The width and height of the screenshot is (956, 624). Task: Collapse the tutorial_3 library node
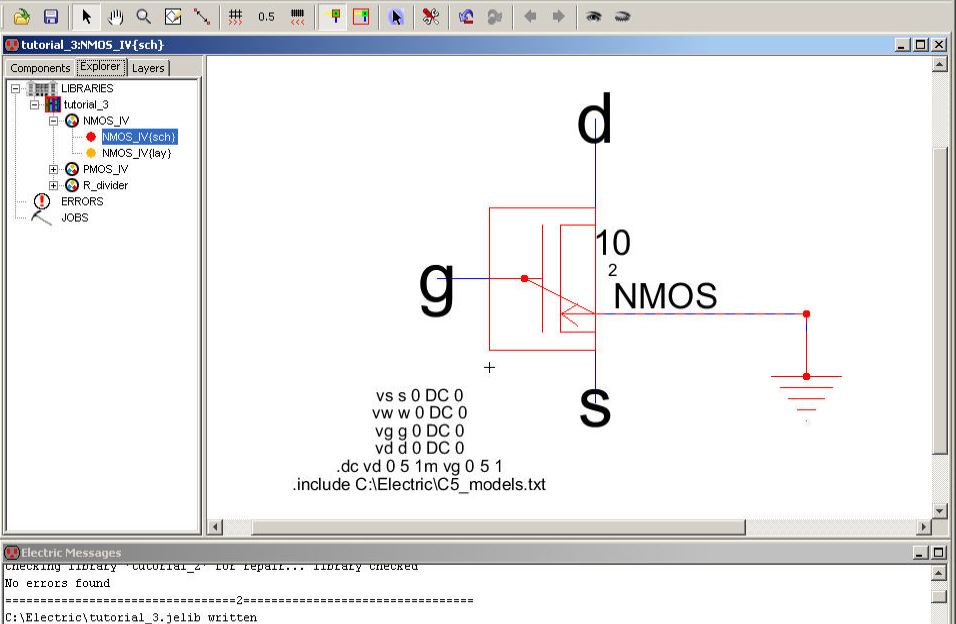(35, 104)
